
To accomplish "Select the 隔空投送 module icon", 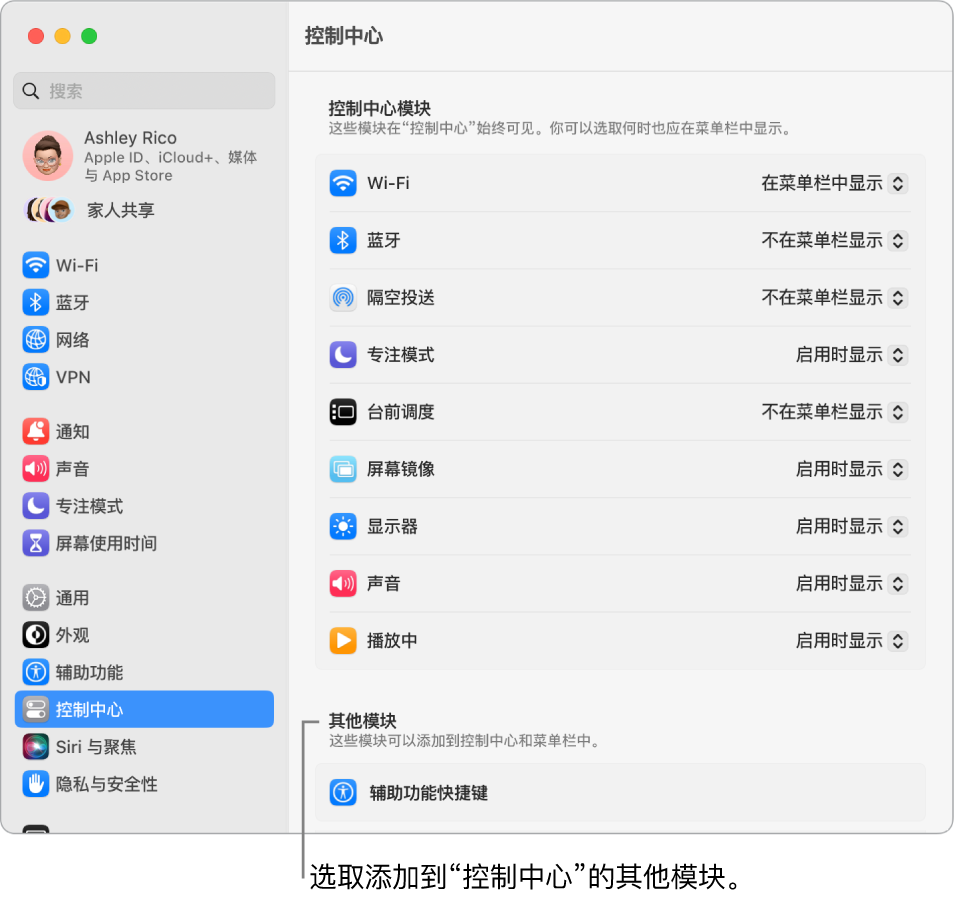I will coord(343,297).
